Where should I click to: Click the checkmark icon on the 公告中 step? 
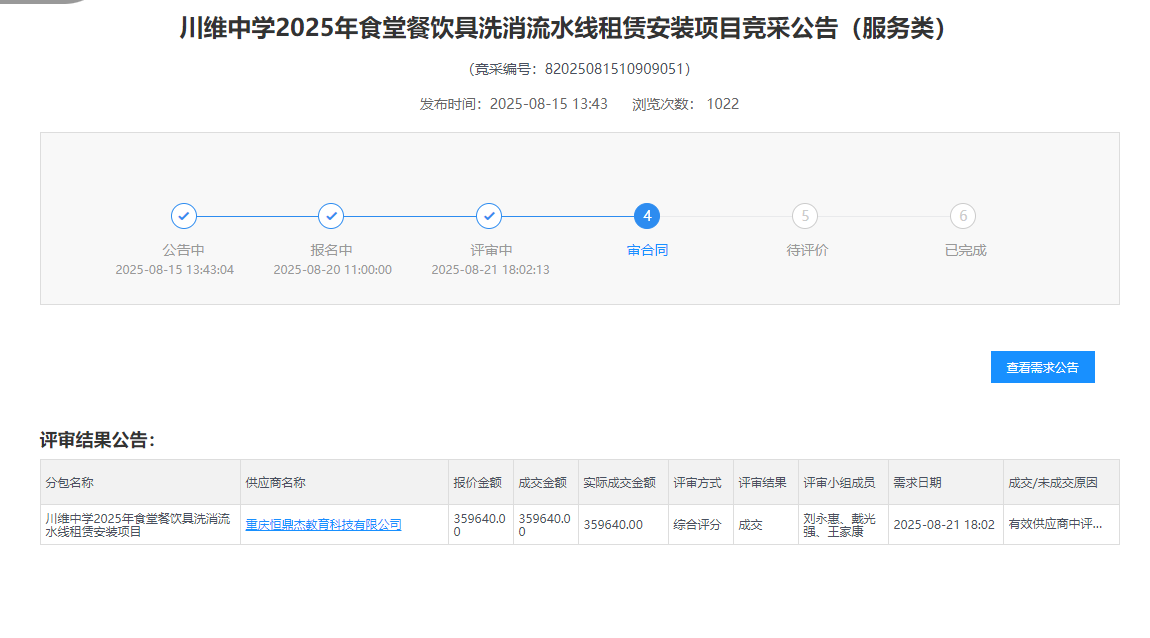[x=184, y=215]
